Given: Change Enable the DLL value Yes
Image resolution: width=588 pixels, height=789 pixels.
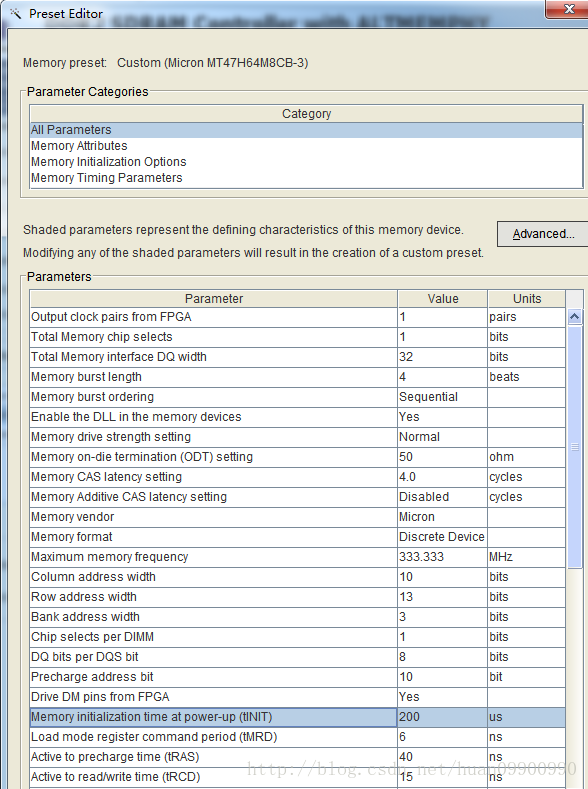Looking at the screenshot, I should pos(443,417).
